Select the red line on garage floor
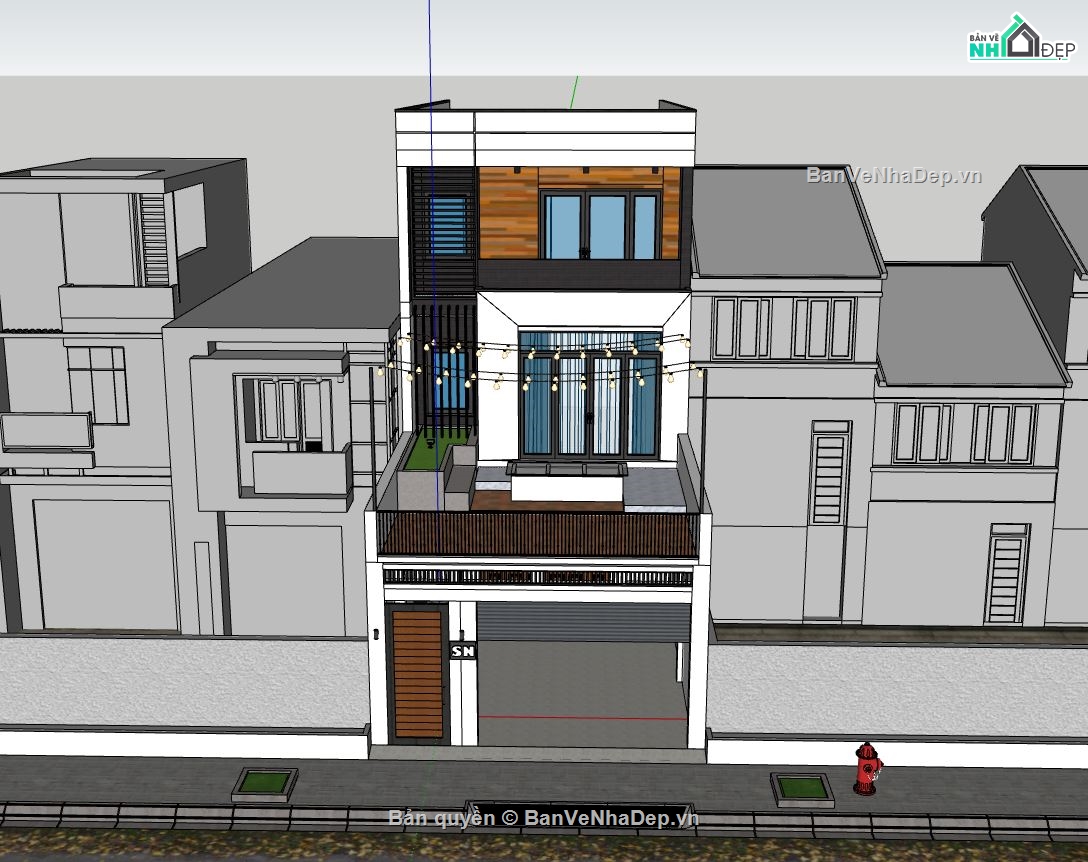The width and height of the screenshot is (1088, 862). click(582, 718)
